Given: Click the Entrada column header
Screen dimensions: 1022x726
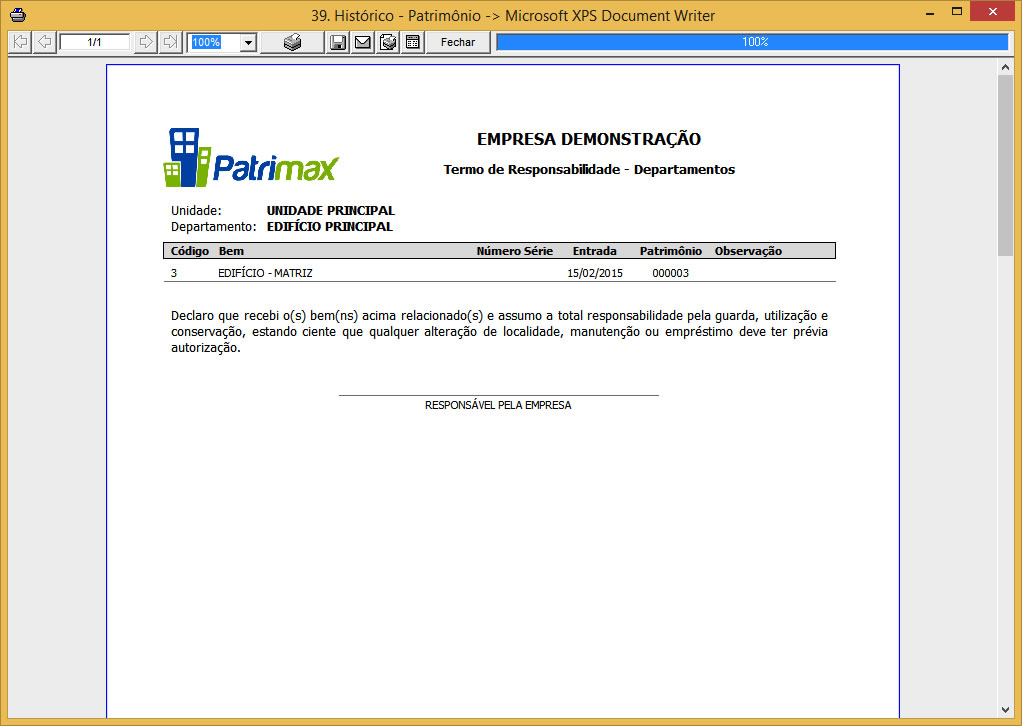Looking at the screenshot, I should 594,251.
